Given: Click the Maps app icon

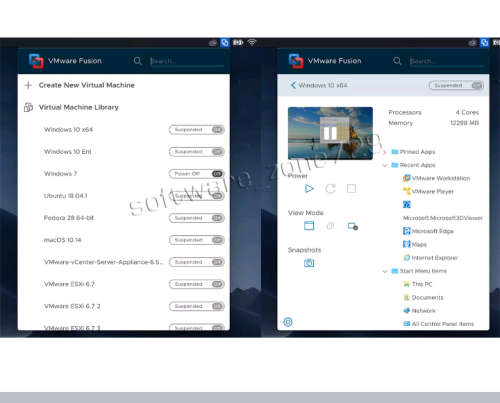Looking at the screenshot, I should coord(406,244).
